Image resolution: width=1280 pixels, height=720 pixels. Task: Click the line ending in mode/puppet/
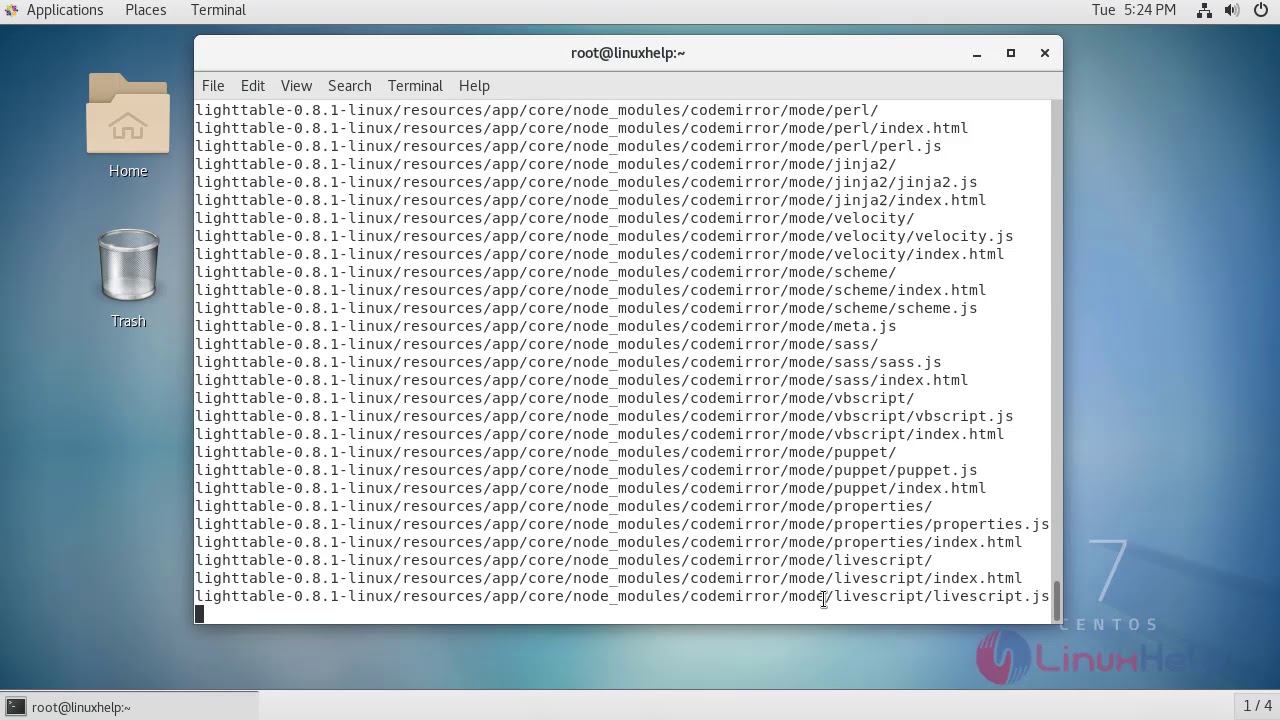546,452
